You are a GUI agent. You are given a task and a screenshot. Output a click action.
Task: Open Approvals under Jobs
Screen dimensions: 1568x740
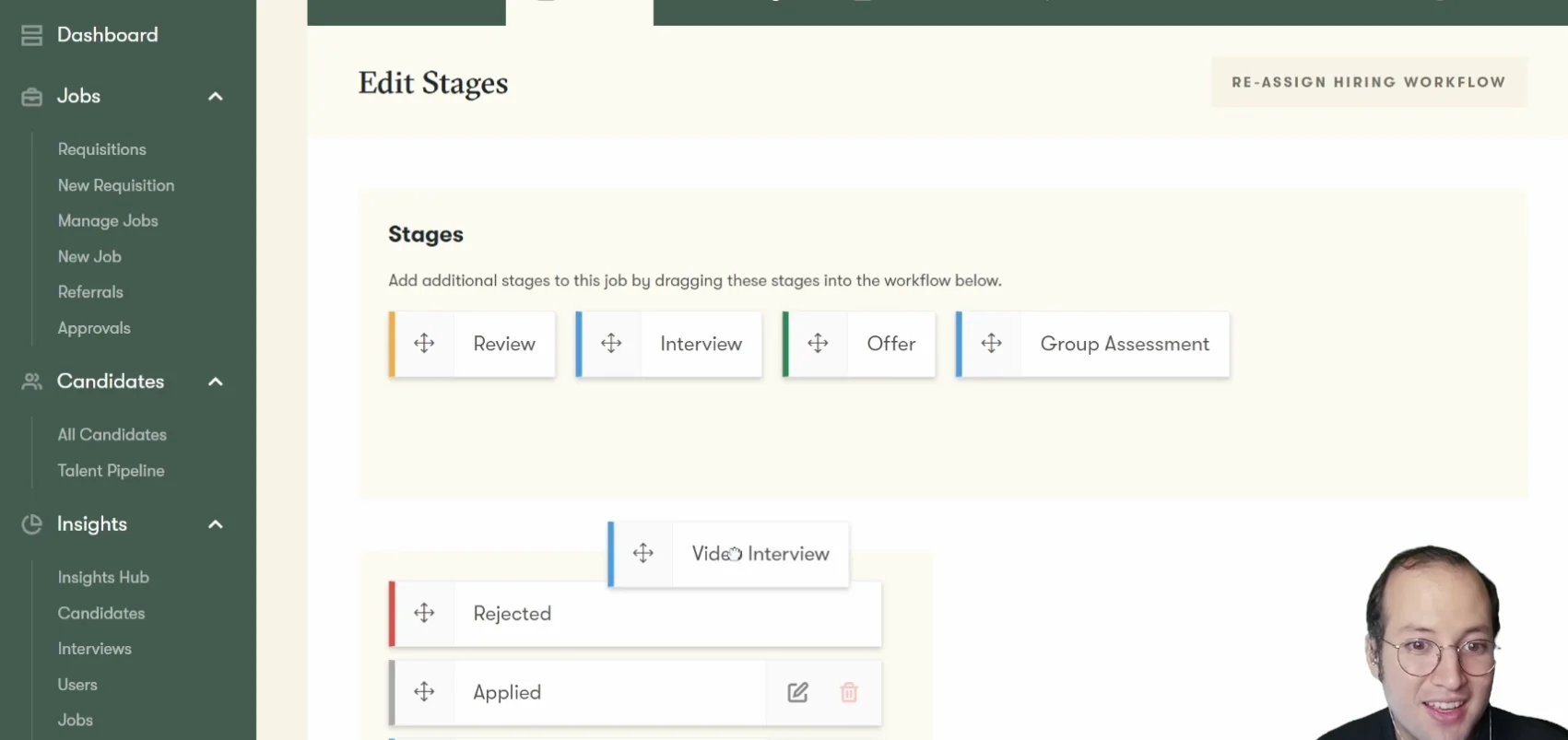(94, 328)
